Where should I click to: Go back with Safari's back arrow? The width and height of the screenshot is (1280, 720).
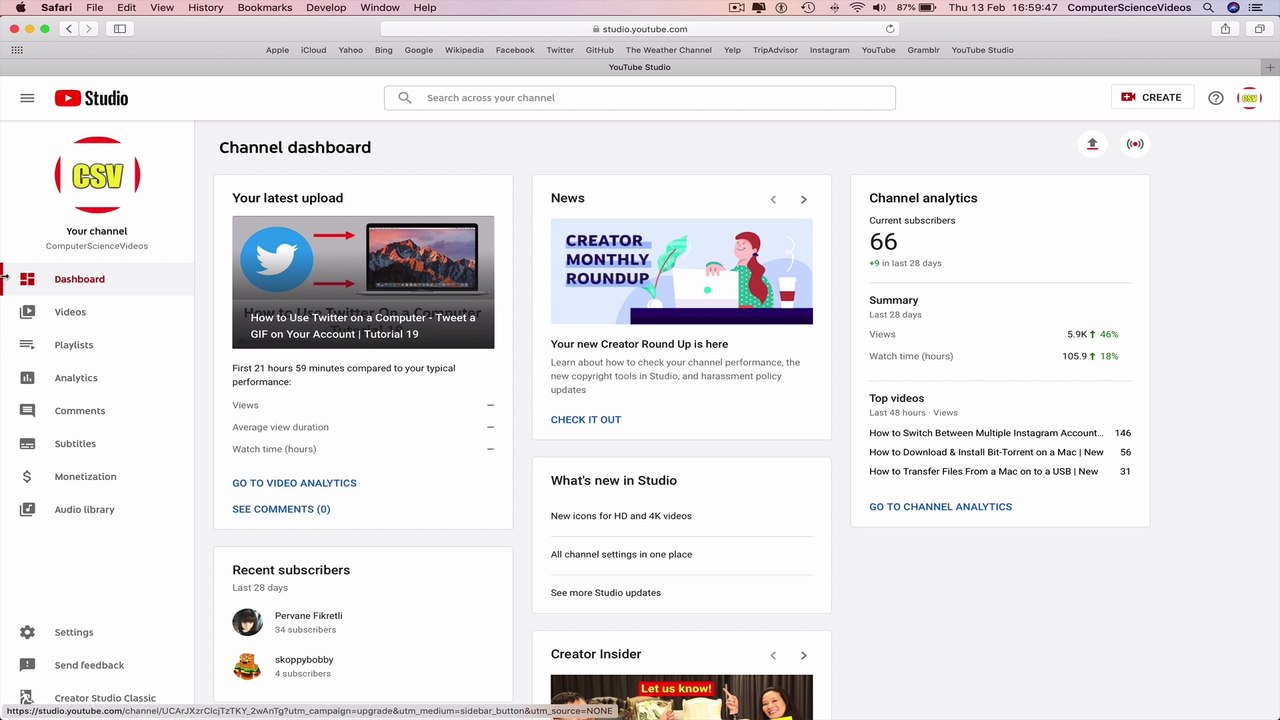(x=69, y=29)
